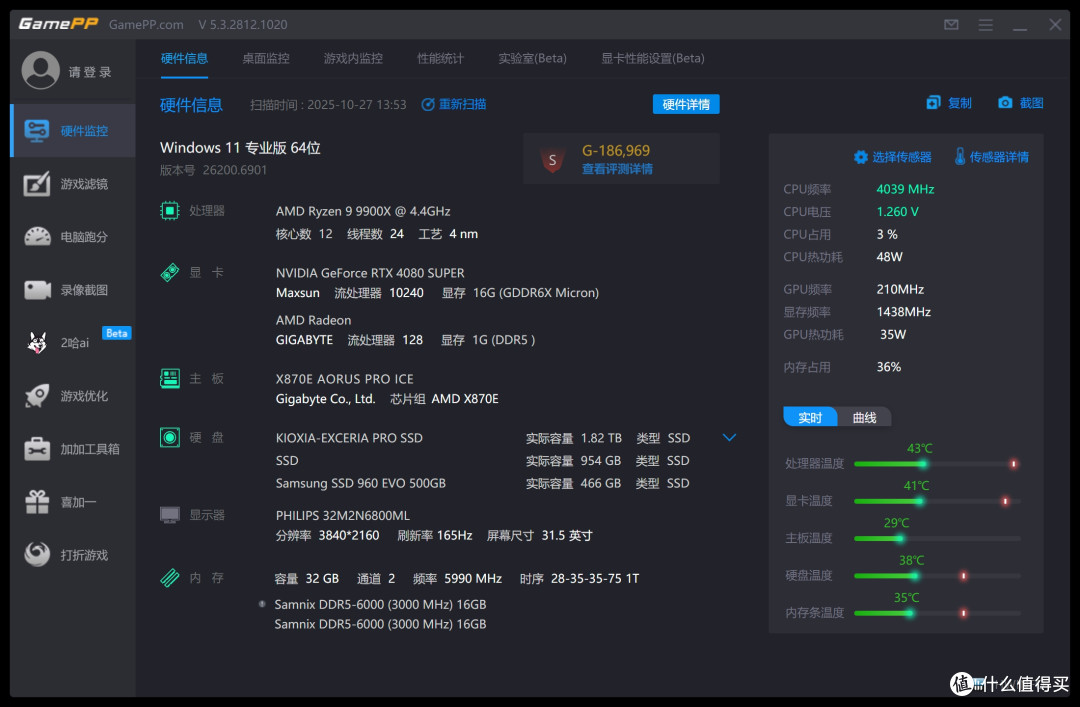Switch to 曲线 curve view
Viewport: 1080px width, 707px height.
pos(864,417)
